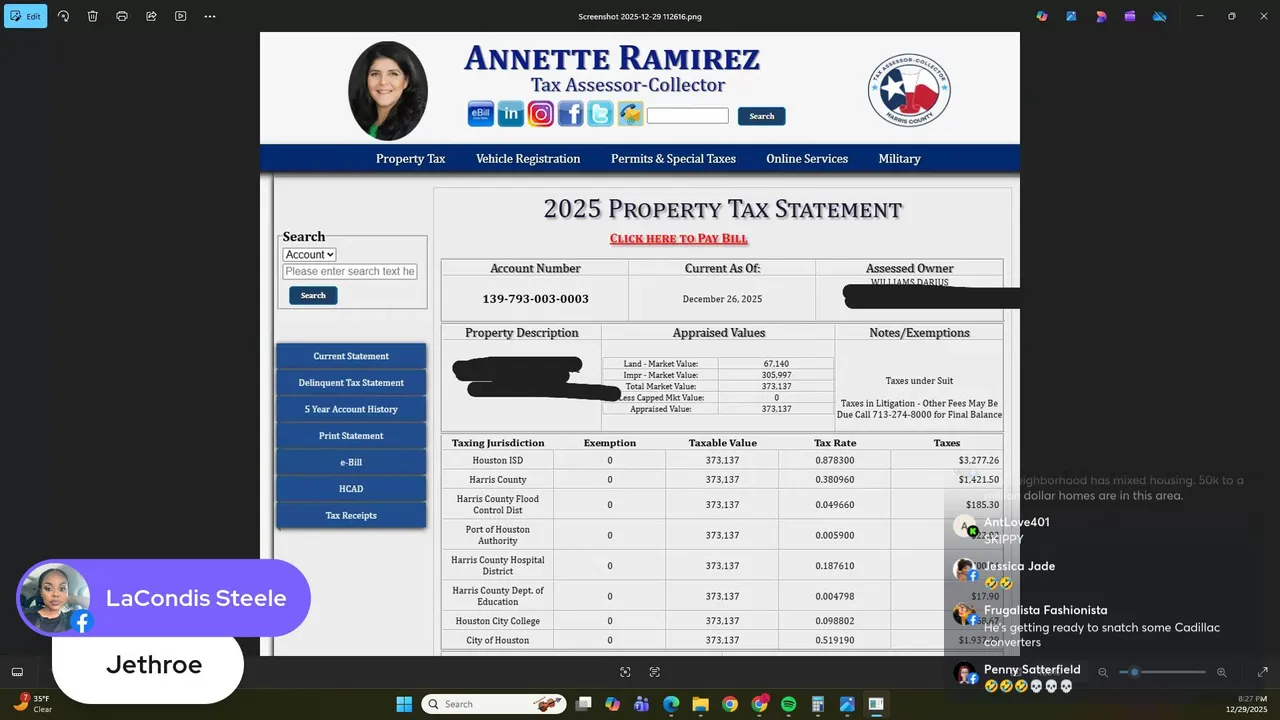Click the 'December 26, 2025' date
The height and width of the screenshot is (720, 1280).
(x=722, y=299)
